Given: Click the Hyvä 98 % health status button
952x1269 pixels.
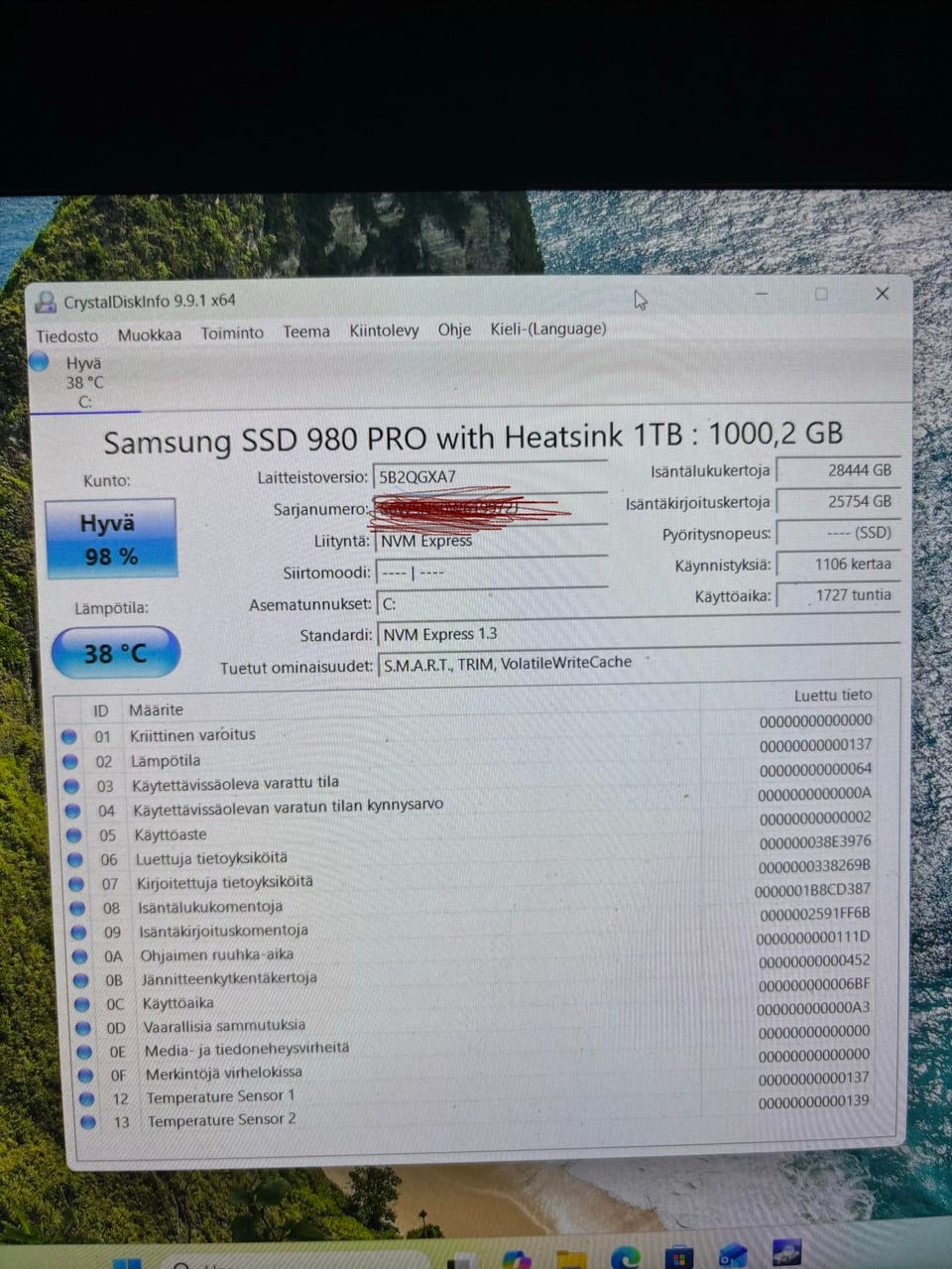Looking at the screenshot, I should [110, 538].
